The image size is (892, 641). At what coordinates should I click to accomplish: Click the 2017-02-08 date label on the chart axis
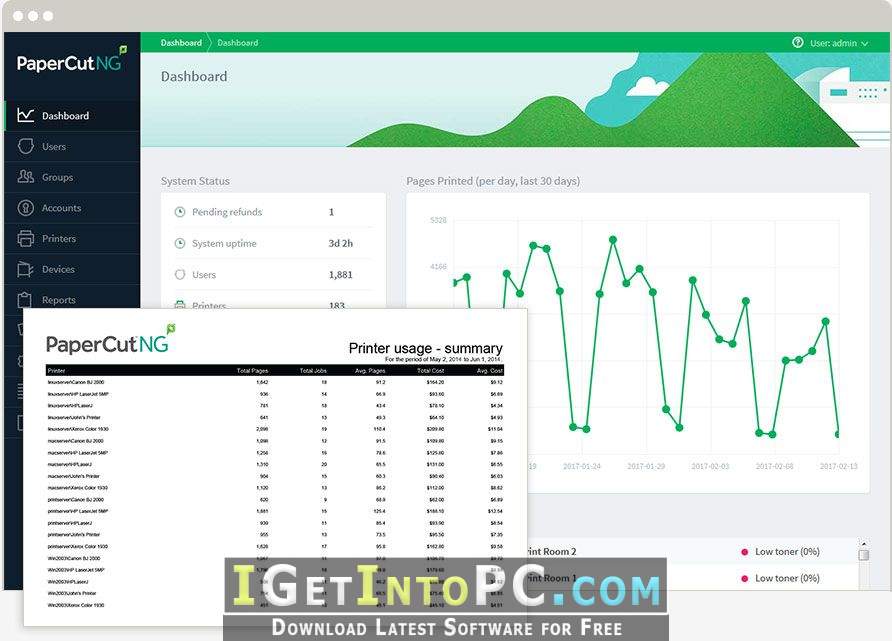point(774,466)
